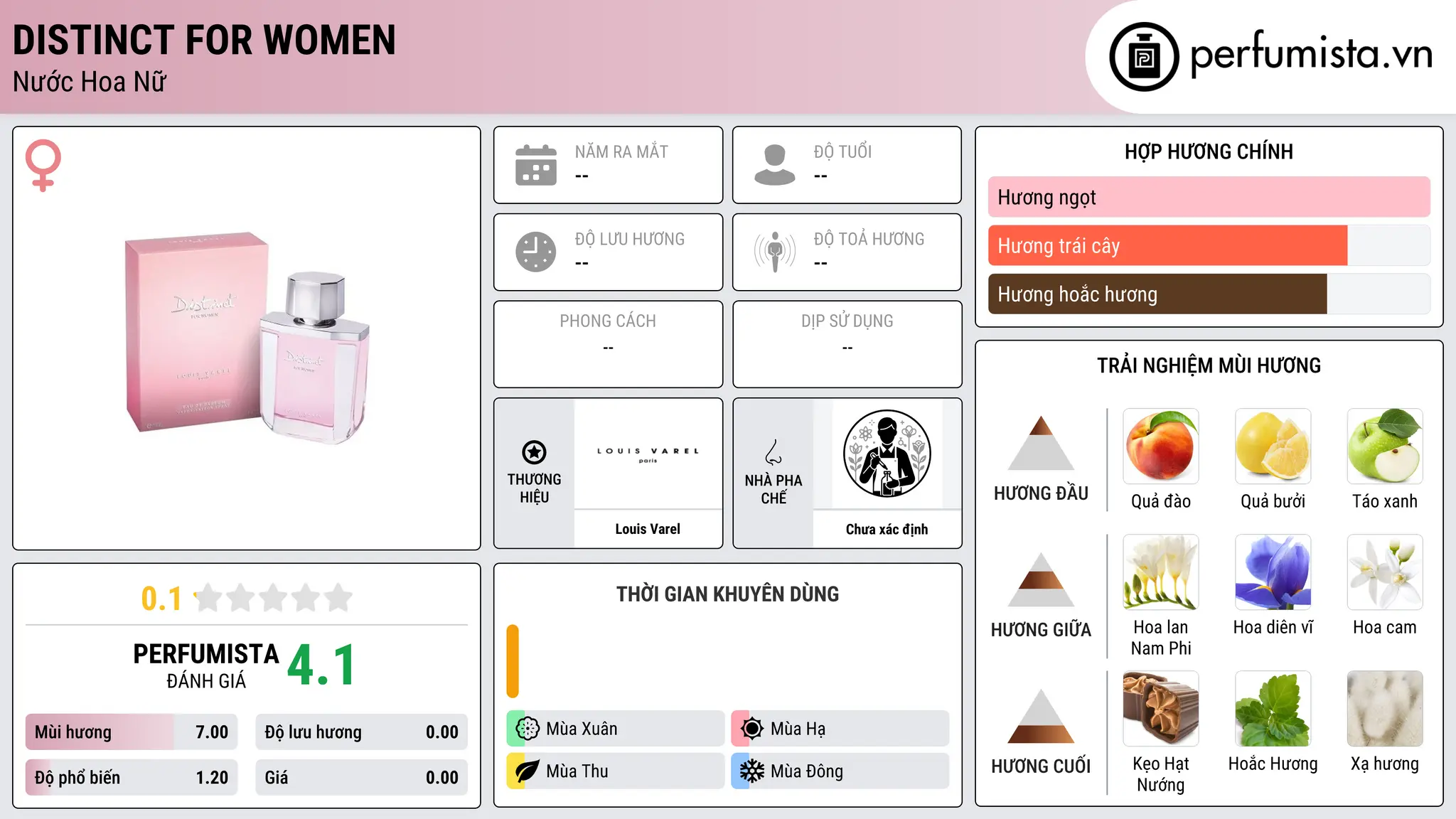Select the Hương hoắc hương accord bar
The image size is (1456, 819).
(1209, 294)
